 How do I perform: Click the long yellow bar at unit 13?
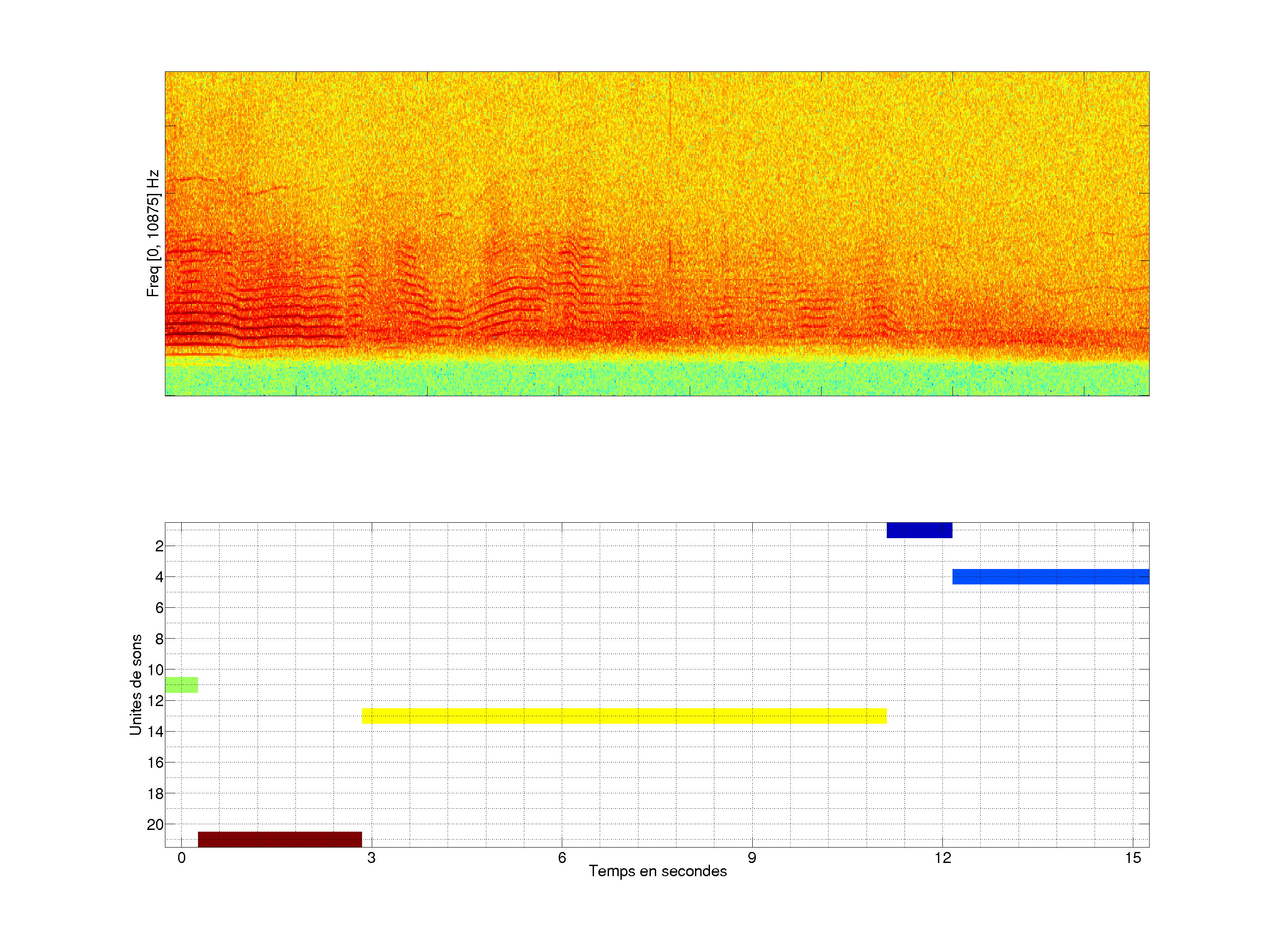tap(624, 716)
